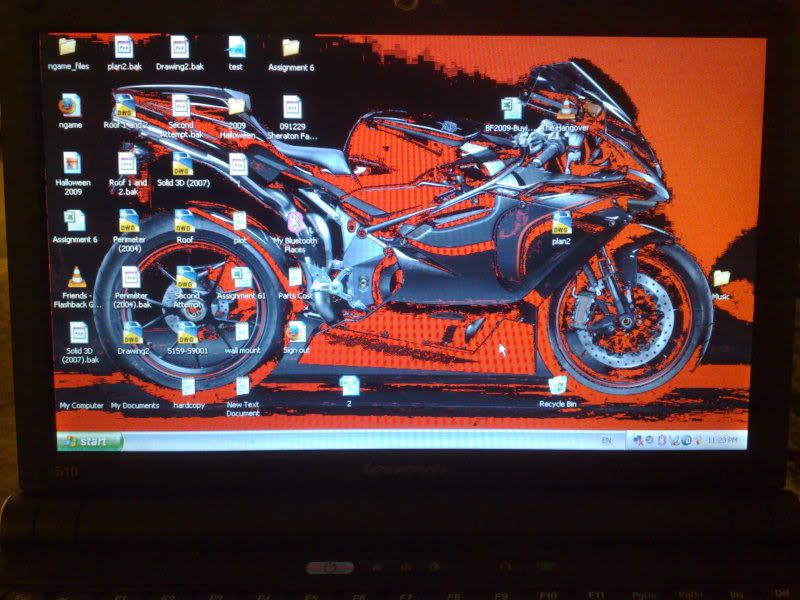The height and width of the screenshot is (600, 800).
Task: Select the Roof 1 and 2.bak file
Action: pyautogui.click(x=127, y=163)
